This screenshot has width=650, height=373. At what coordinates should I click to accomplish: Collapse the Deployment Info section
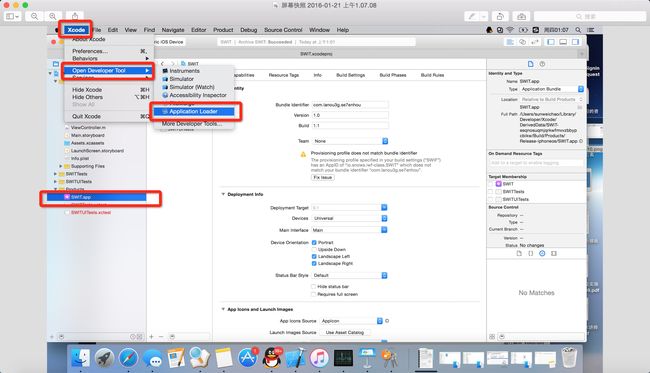(223, 194)
